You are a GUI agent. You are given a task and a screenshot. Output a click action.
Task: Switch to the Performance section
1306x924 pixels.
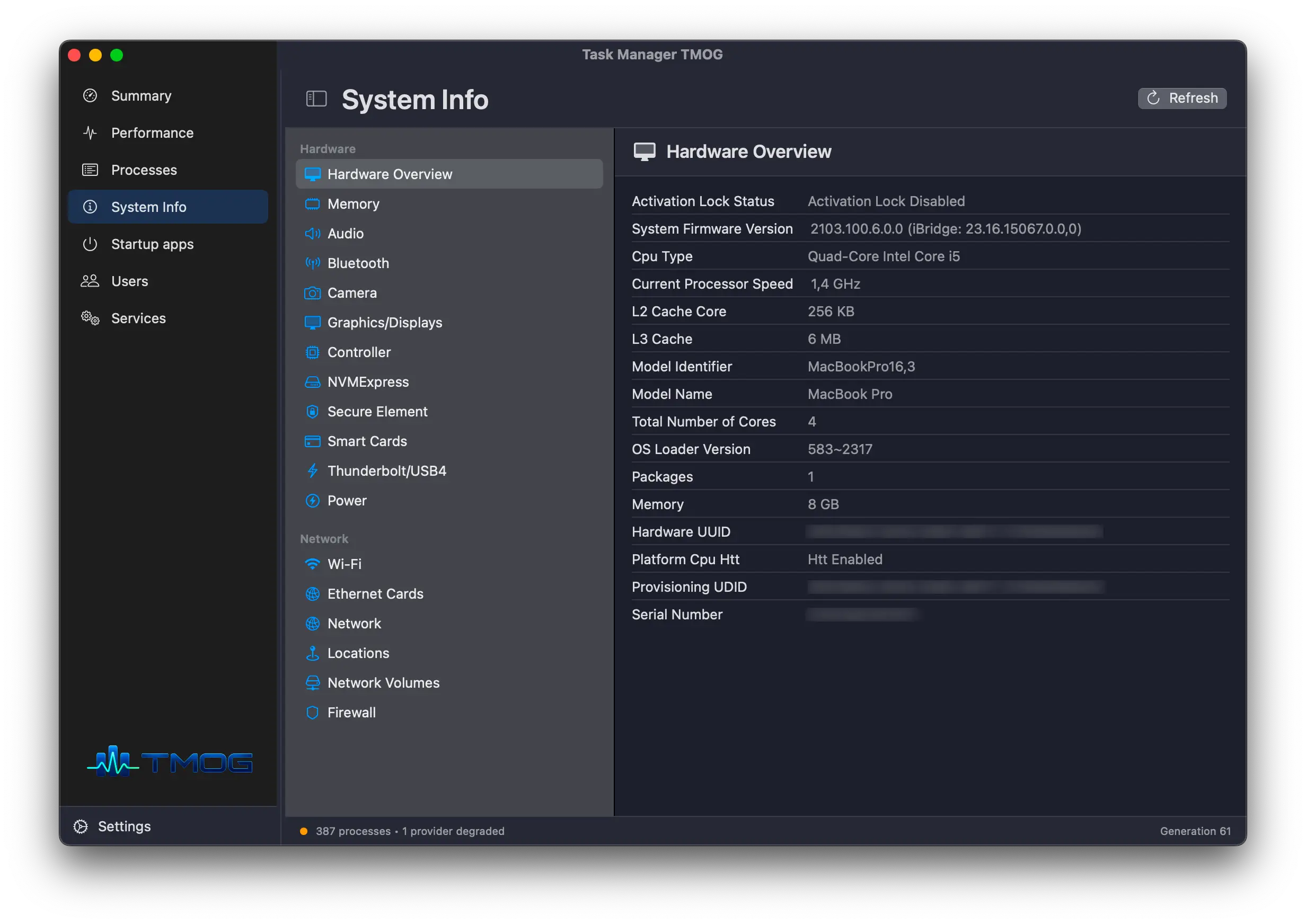click(x=168, y=132)
